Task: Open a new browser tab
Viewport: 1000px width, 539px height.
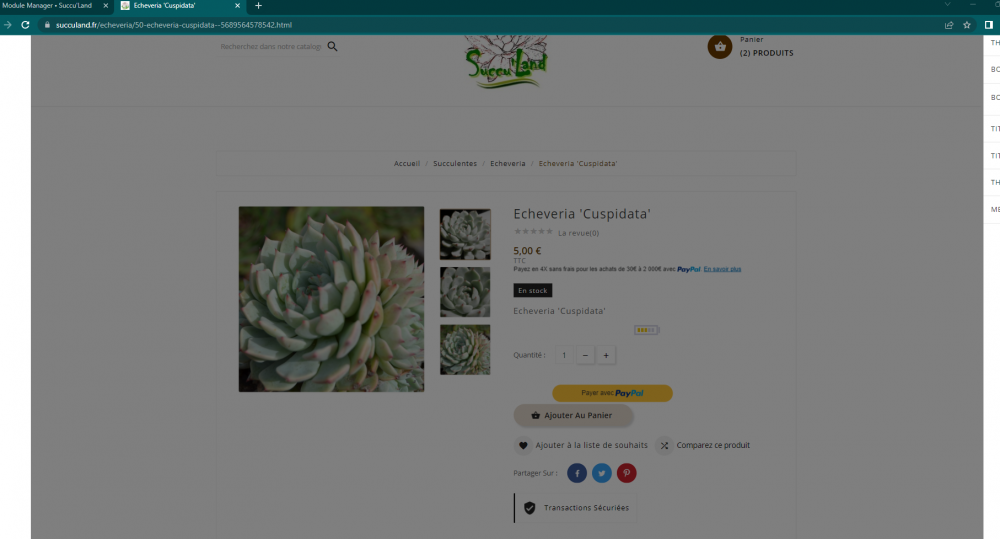Action: click(258, 6)
